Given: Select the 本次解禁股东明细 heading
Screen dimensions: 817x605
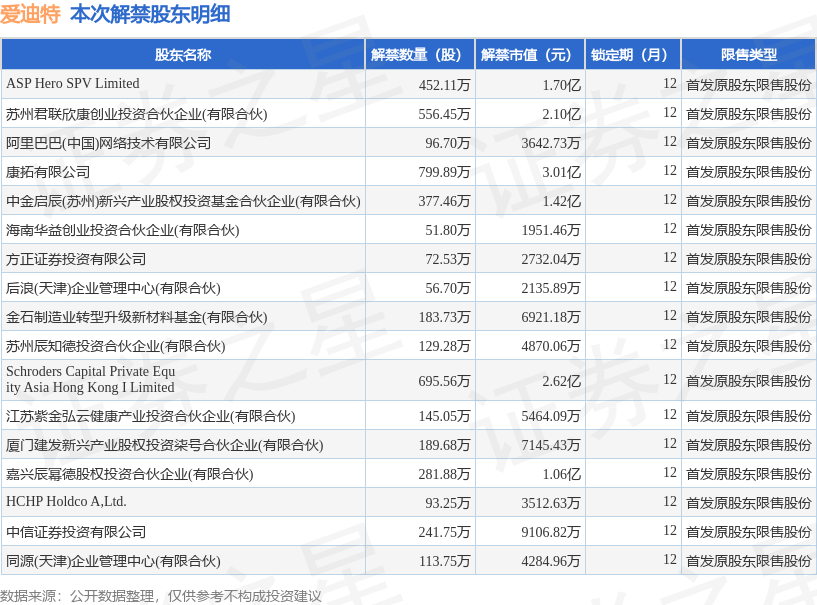Looking at the screenshot, I should [x=150, y=14].
